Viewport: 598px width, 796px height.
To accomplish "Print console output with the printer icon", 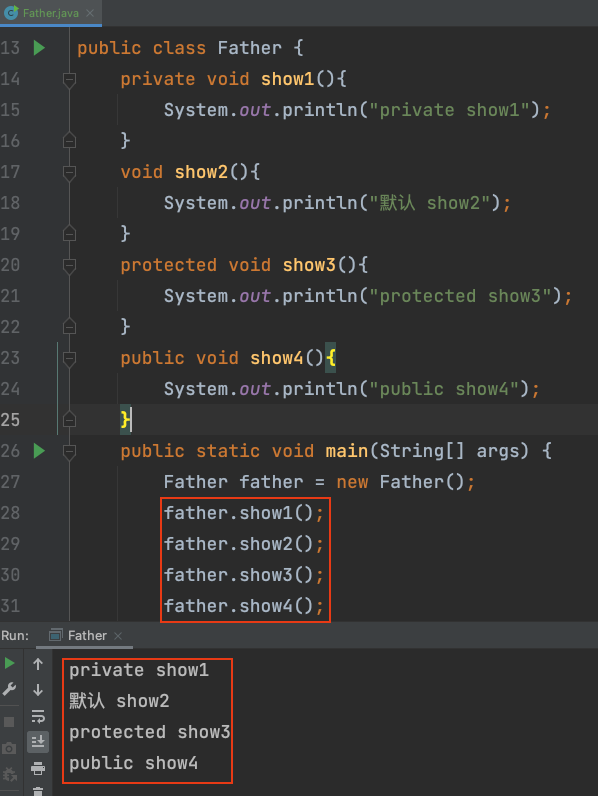I will [38, 768].
